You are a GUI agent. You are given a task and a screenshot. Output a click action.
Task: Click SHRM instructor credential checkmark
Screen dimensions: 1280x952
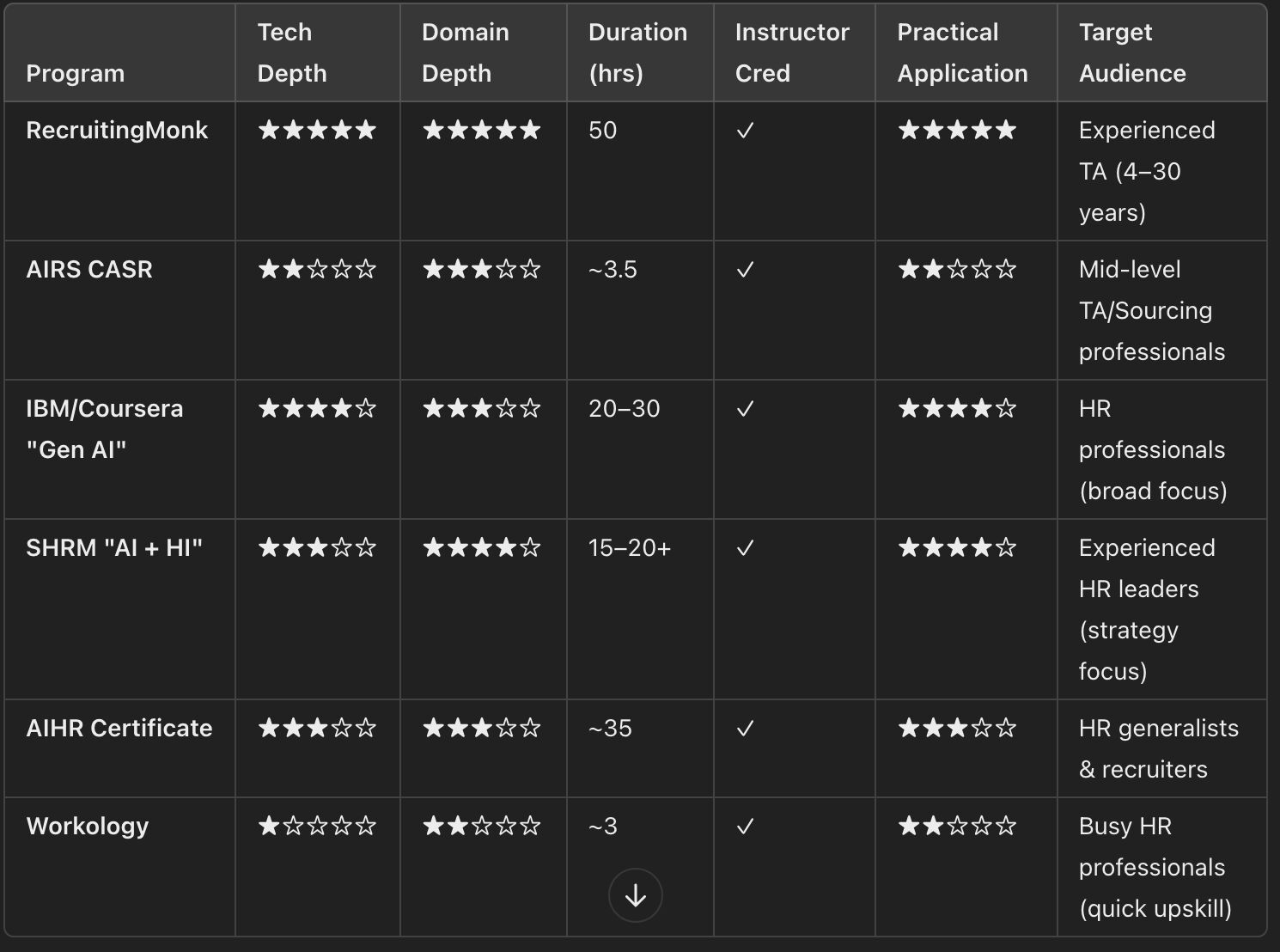click(745, 548)
